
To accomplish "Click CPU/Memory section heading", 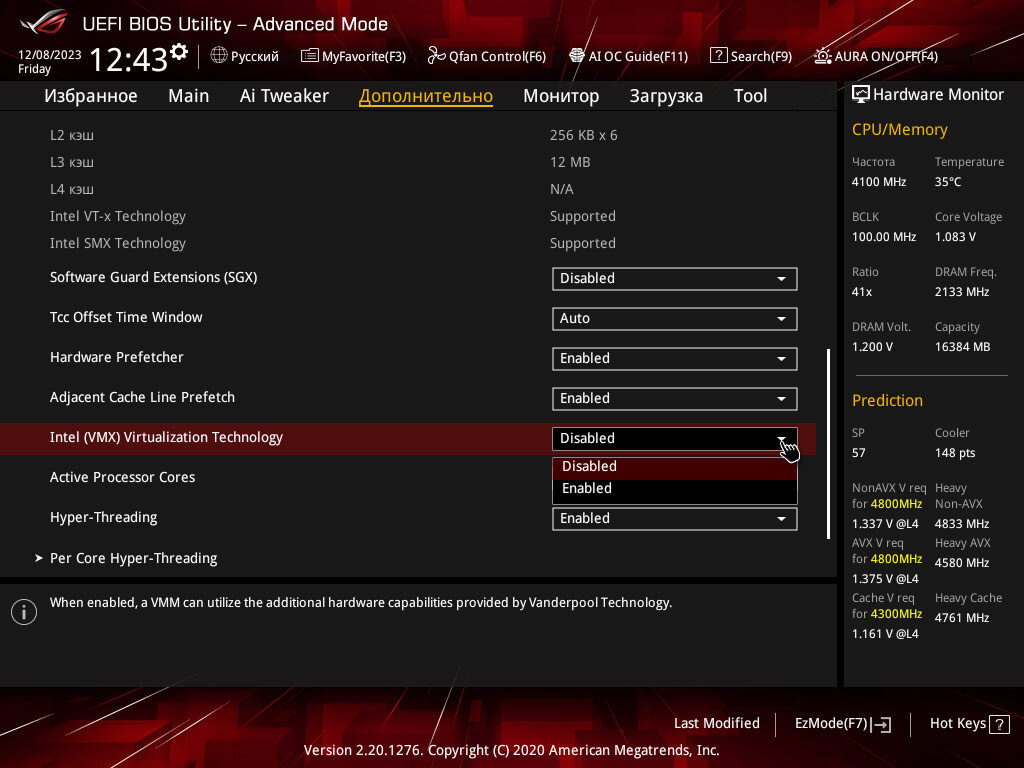I will [899, 129].
